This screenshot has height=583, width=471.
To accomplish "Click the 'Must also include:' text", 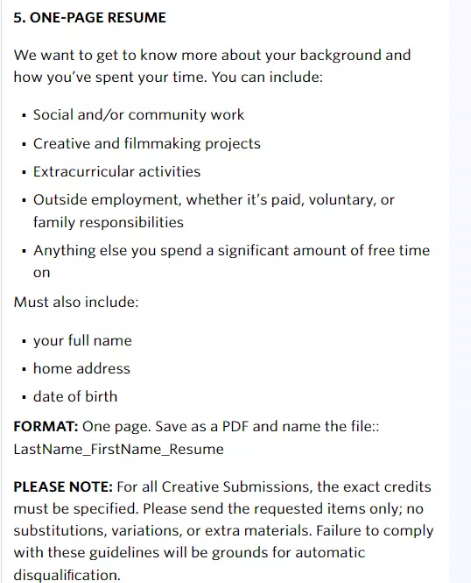I will click(76, 302).
